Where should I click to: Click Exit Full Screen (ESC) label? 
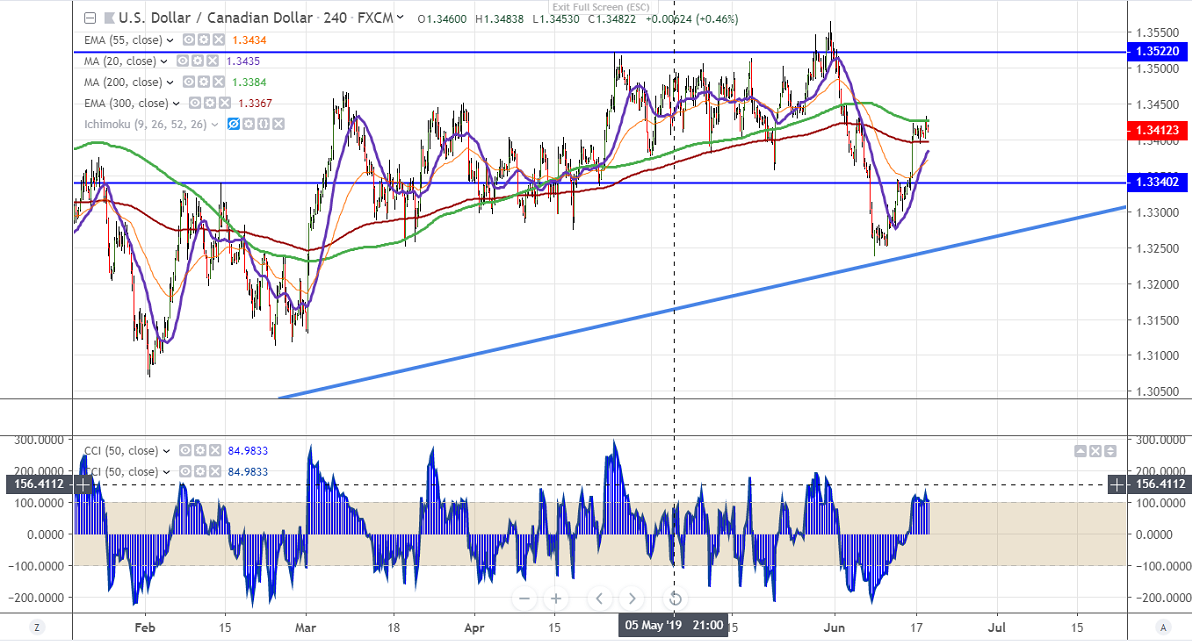pos(601,7)
